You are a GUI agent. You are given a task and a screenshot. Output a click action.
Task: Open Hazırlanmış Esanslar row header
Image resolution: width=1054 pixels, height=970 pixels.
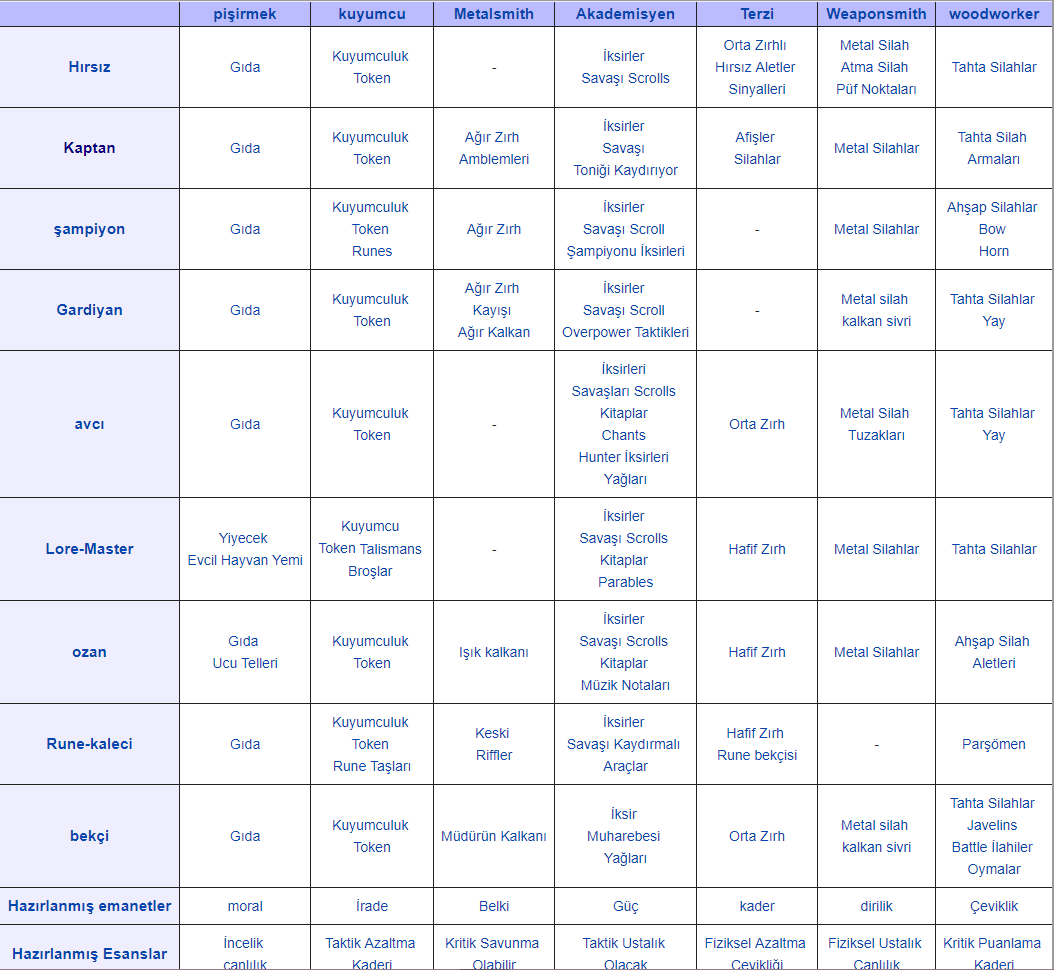[89, 953]
